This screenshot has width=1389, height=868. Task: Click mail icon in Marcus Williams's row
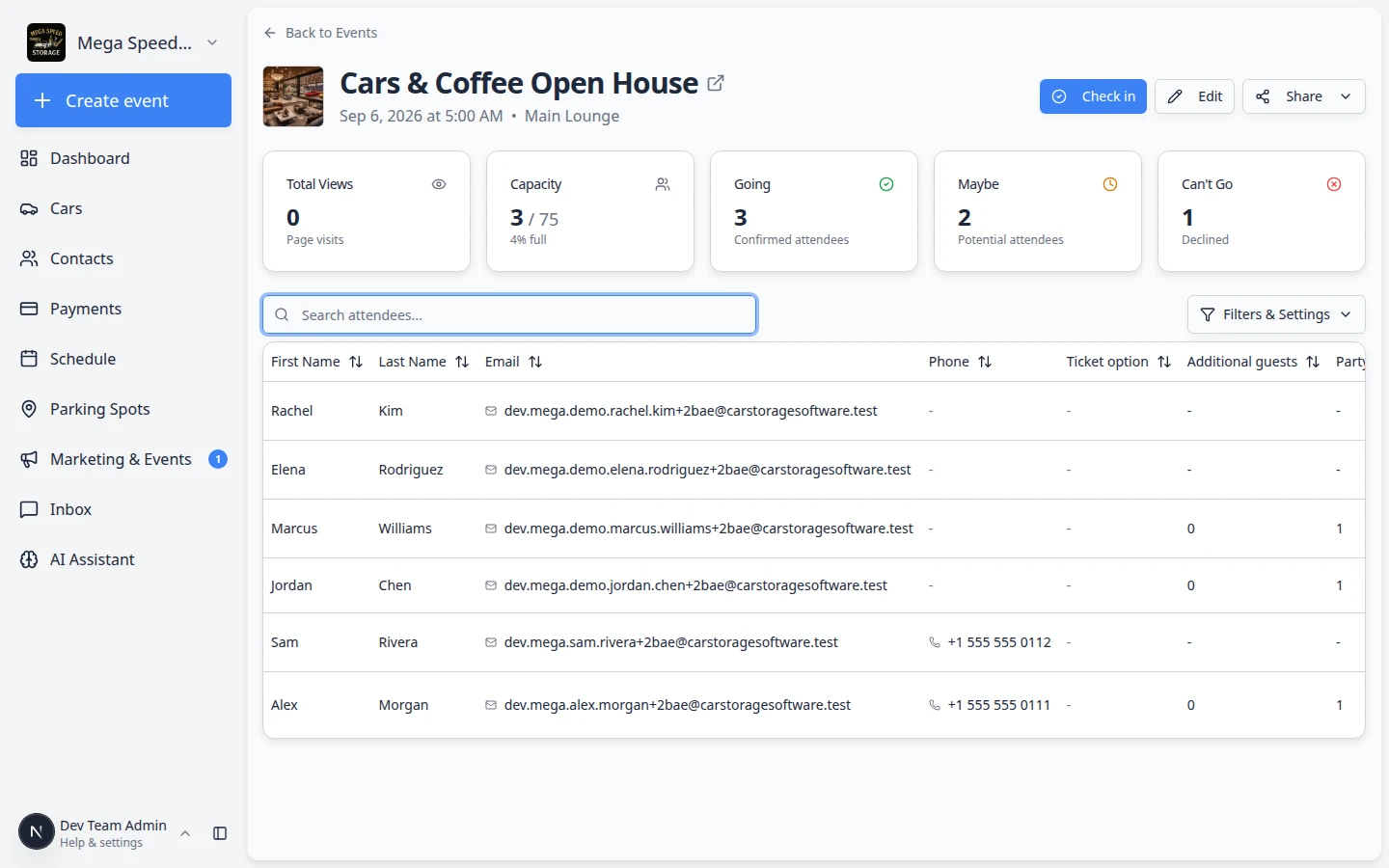point(491,529)
